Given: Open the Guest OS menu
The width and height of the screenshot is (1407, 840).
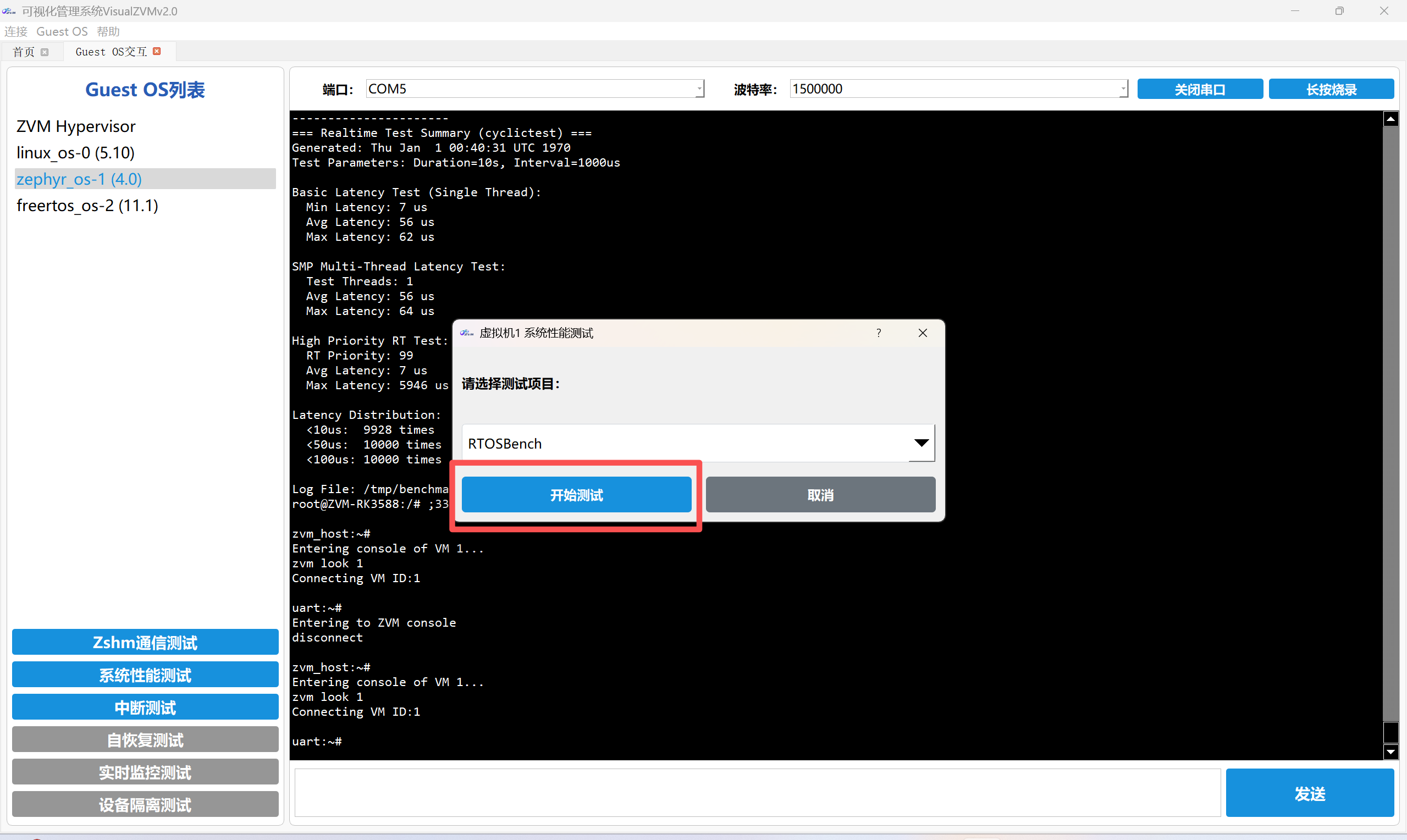Looking at the screenshot, I should pos(62,32).
